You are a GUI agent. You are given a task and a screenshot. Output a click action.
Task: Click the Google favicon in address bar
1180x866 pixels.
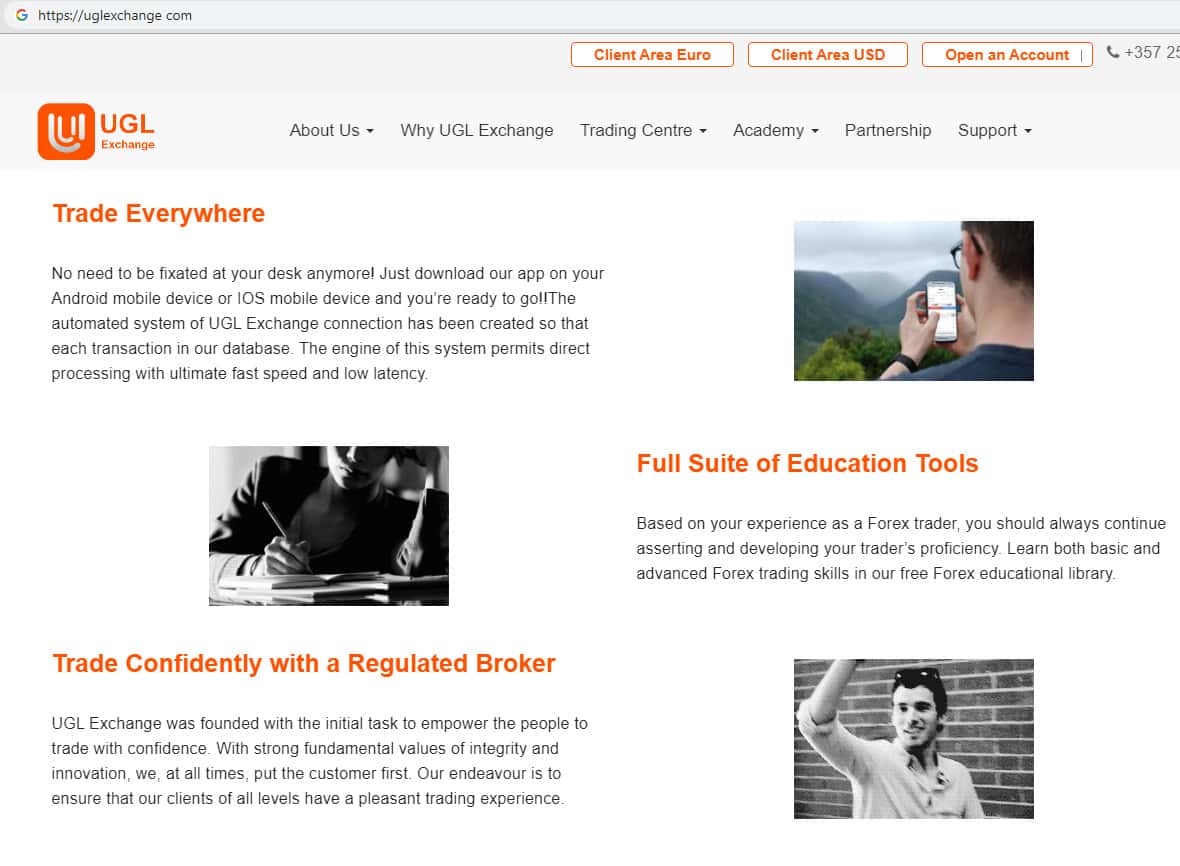22,15
